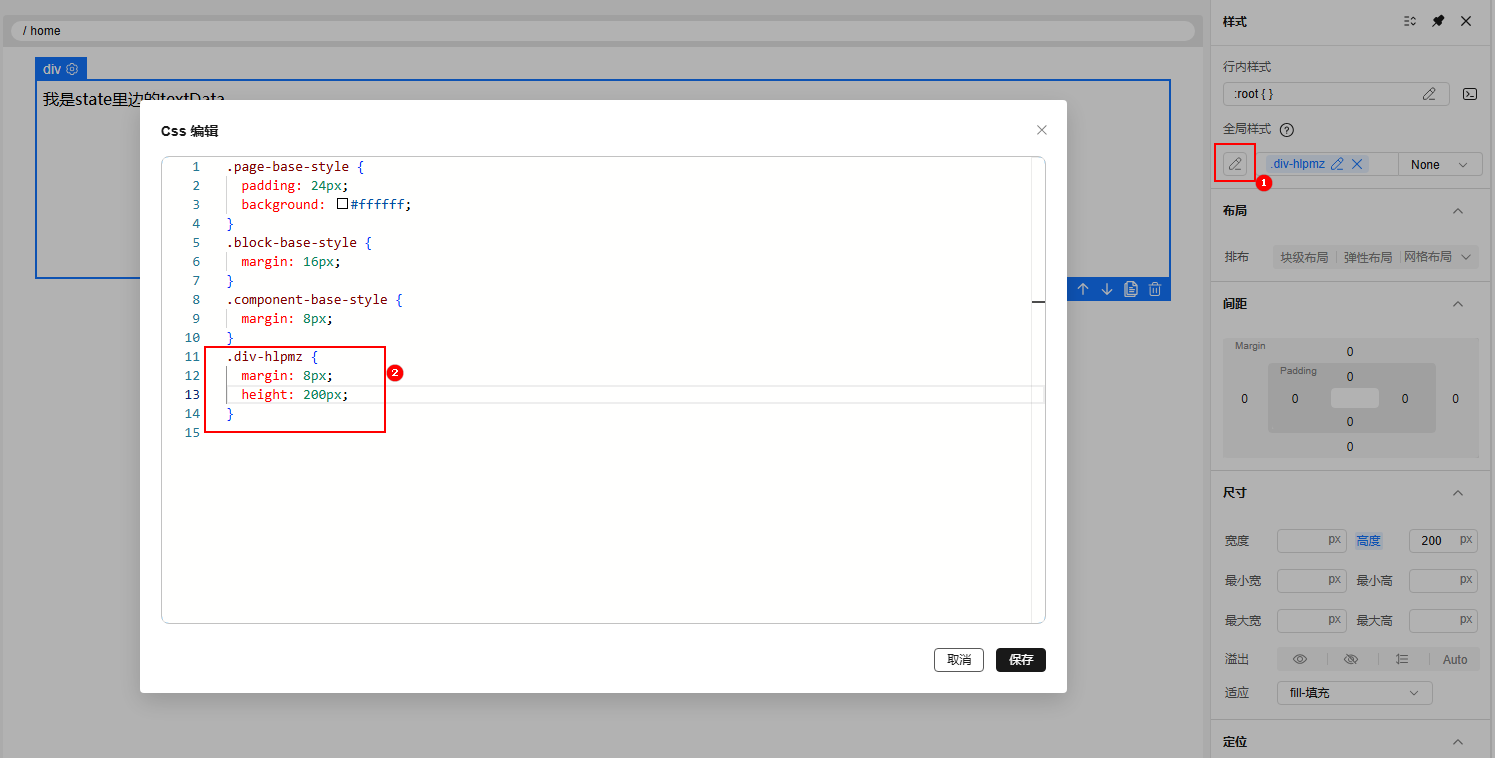The width and height of the screenshot is (1495, 758).
Task: Select the Auto overflow option
Action: (1454, 659)
